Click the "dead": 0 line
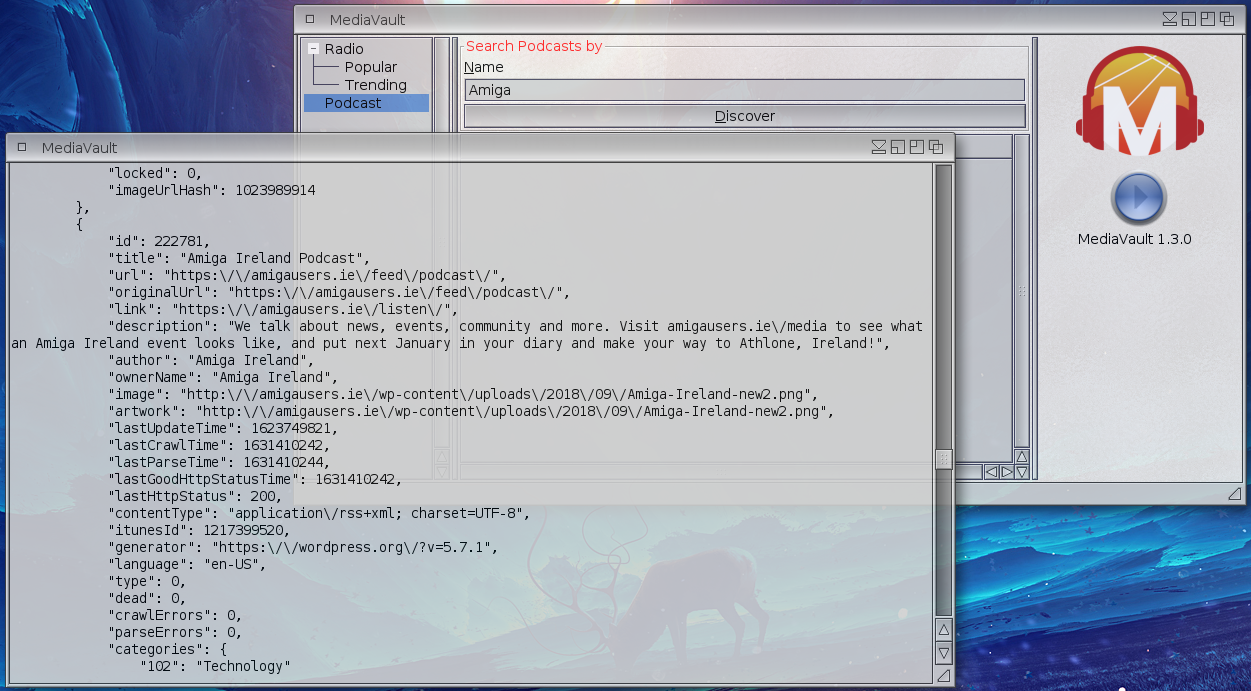1251x691 pixels. pyautogui.click(x=146, y=598)
